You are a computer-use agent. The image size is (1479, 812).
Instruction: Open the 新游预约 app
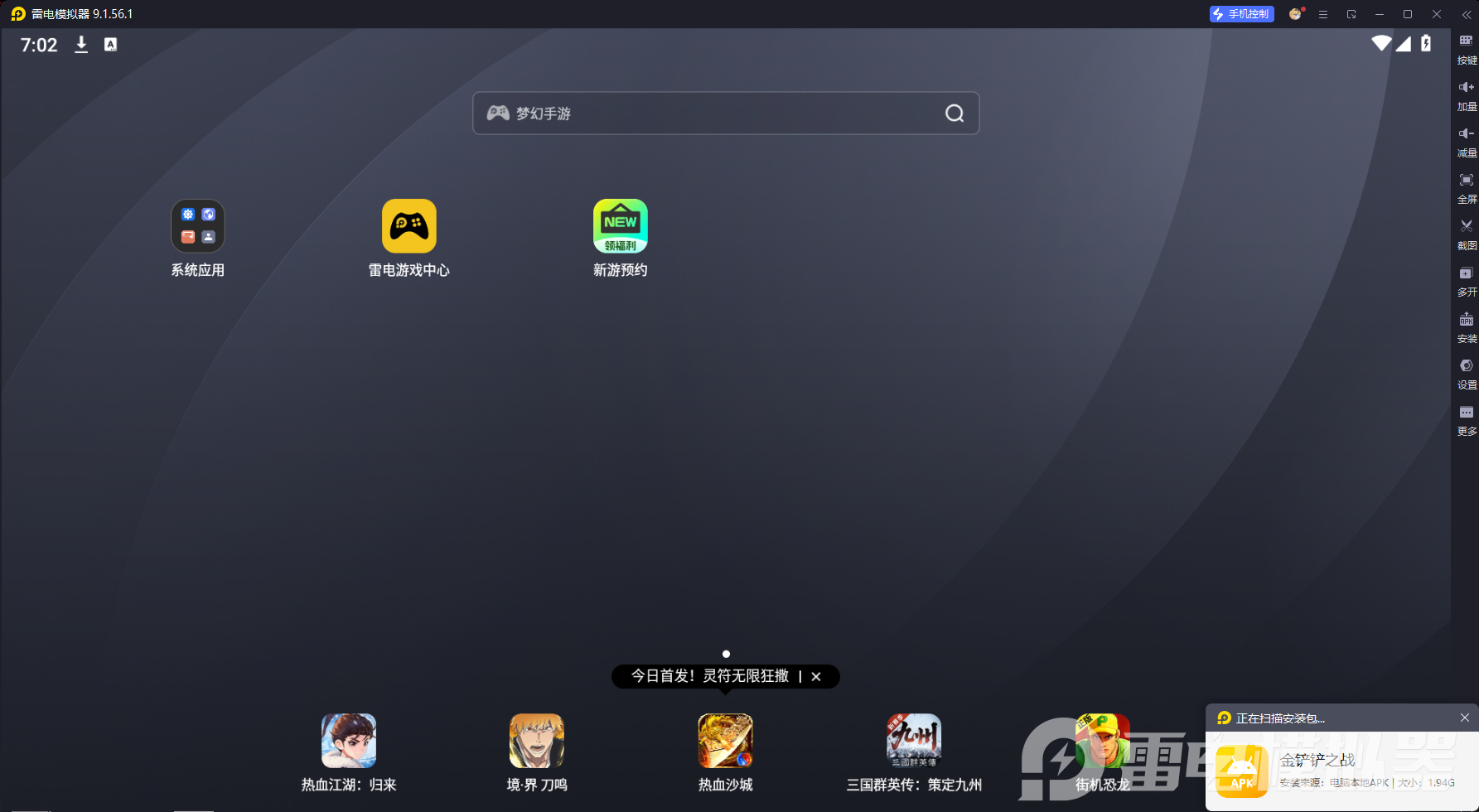[x=620, y=238]
